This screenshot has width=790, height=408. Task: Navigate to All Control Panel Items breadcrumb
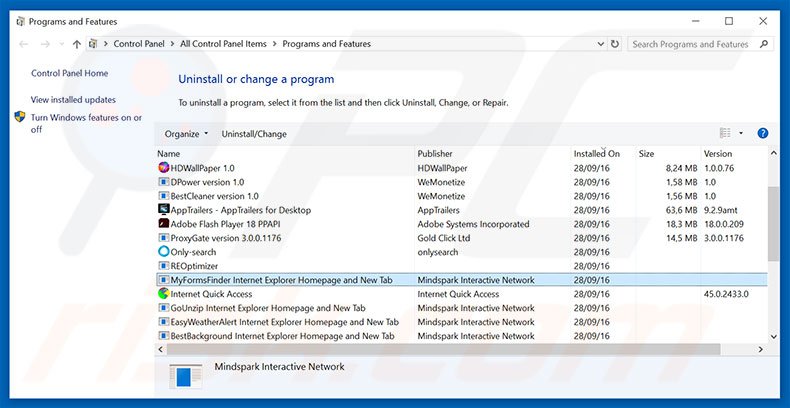(x=223, y=44)
